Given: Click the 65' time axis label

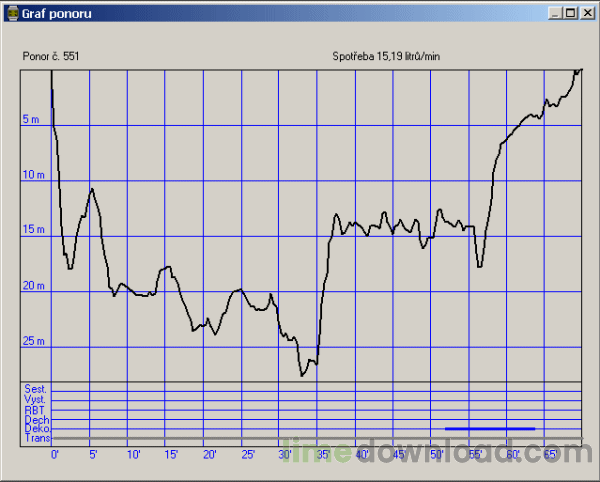Looking at the screenshot, I should [551, 454].
